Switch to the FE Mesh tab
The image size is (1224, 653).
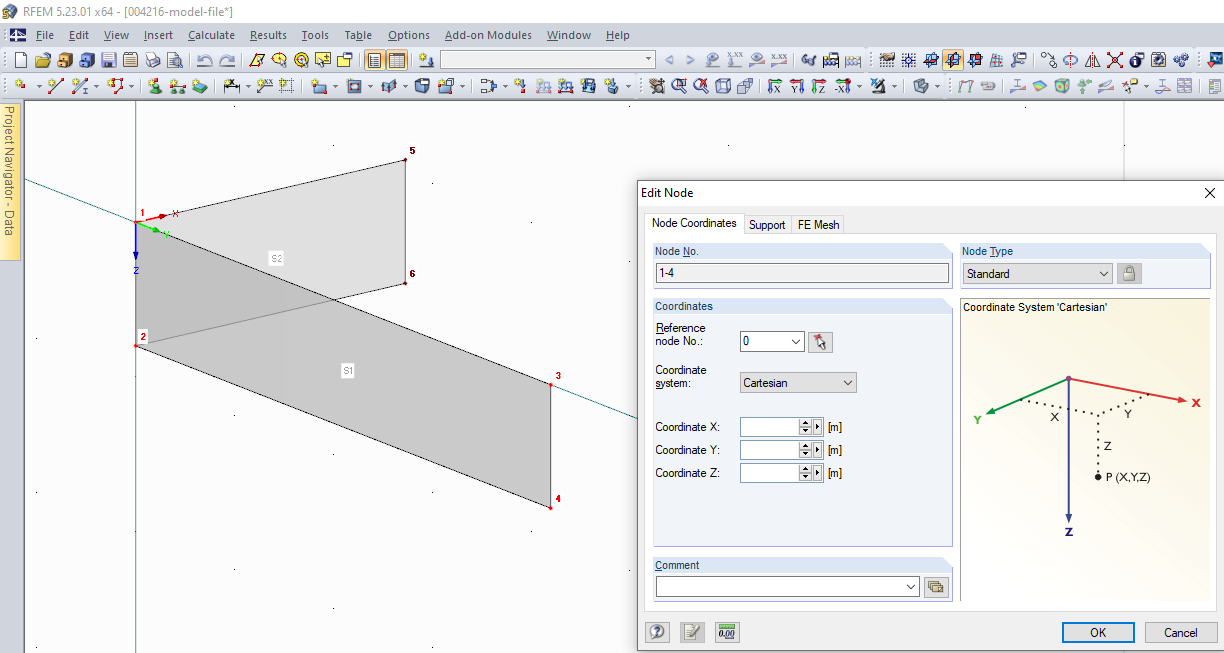tap(818, 225)
